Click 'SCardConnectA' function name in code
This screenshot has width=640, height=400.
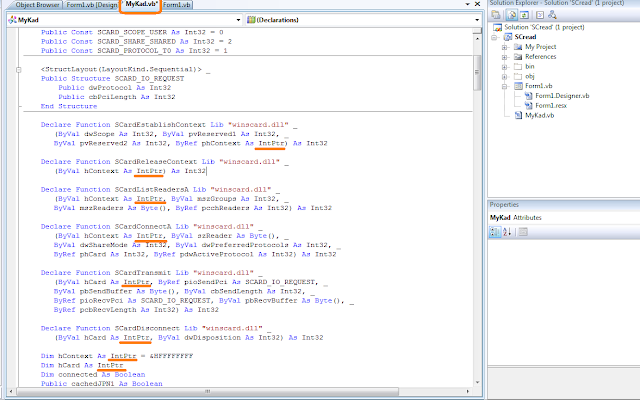pyautogui.click(x=143, y=227)
